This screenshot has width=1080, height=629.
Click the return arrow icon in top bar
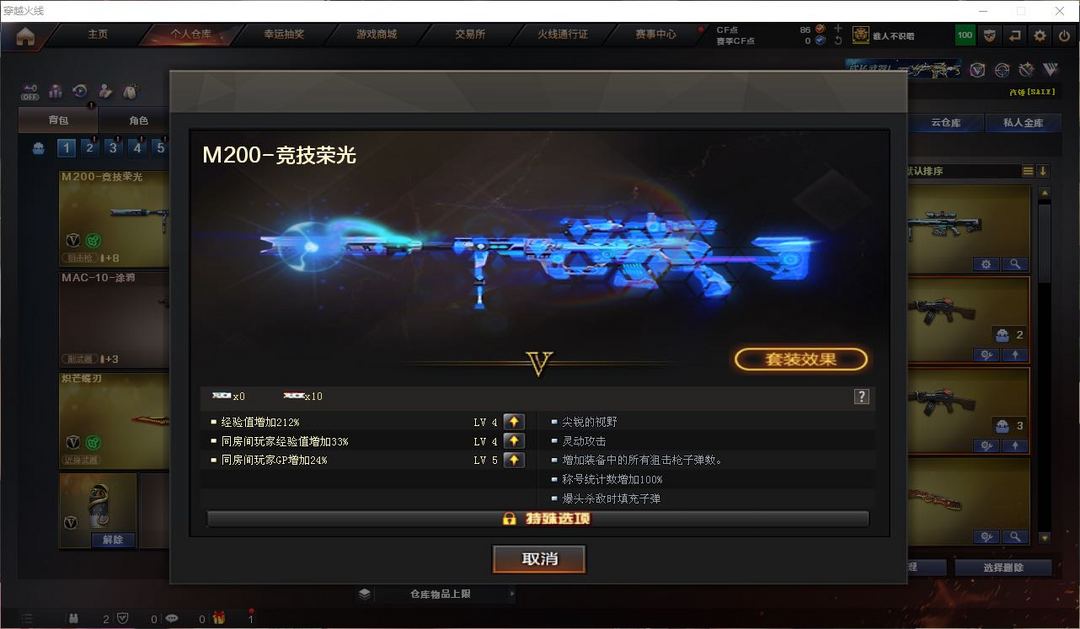pyautogui.click(x=1015, y=35)
